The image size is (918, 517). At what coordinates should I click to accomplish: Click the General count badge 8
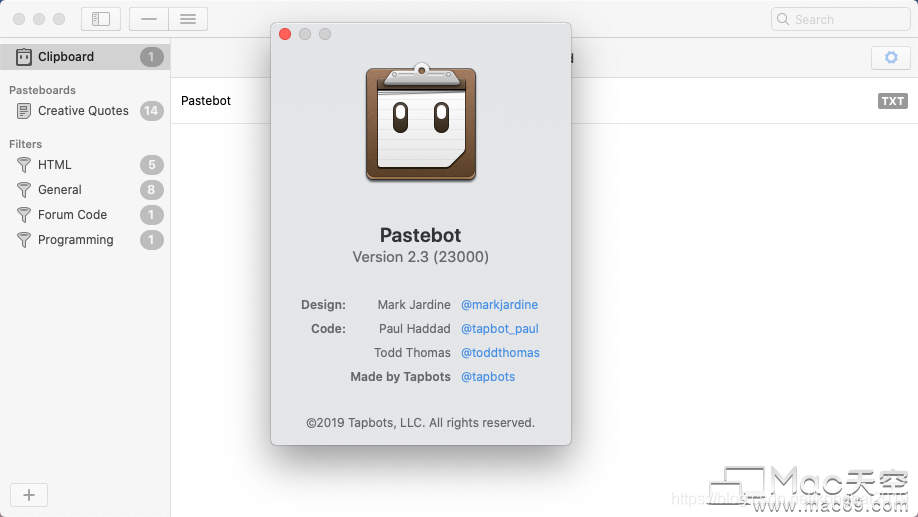[152, 190]
